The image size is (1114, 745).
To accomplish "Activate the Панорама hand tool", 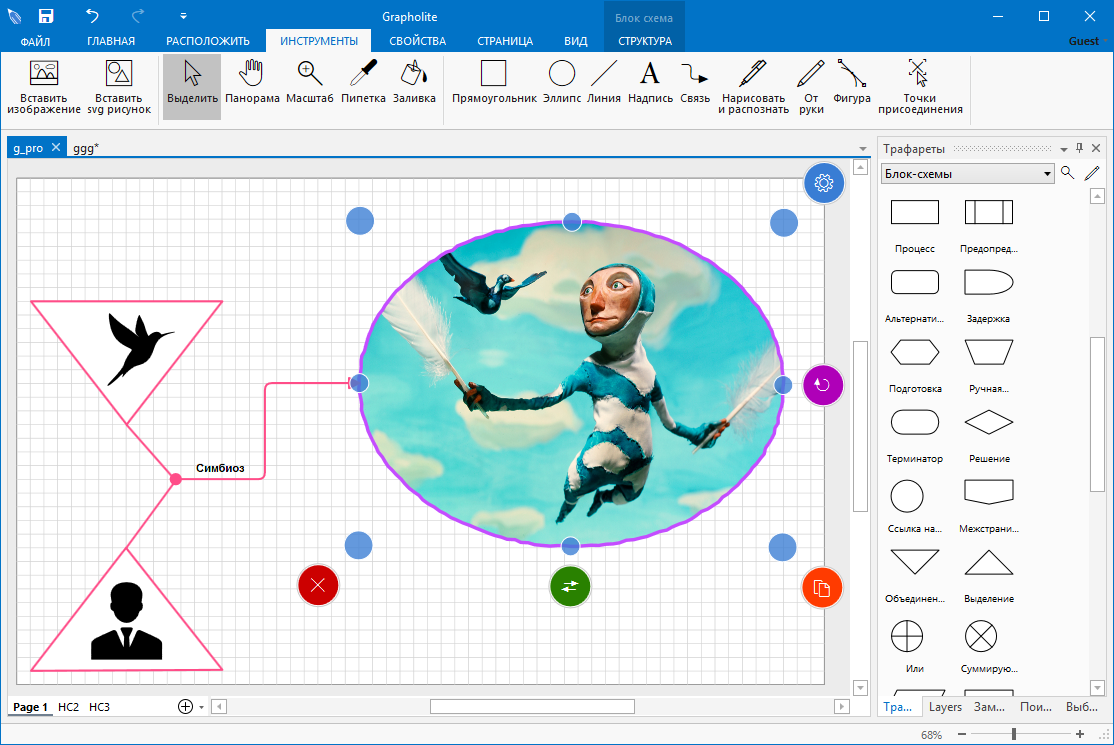I will pos(252,83).
